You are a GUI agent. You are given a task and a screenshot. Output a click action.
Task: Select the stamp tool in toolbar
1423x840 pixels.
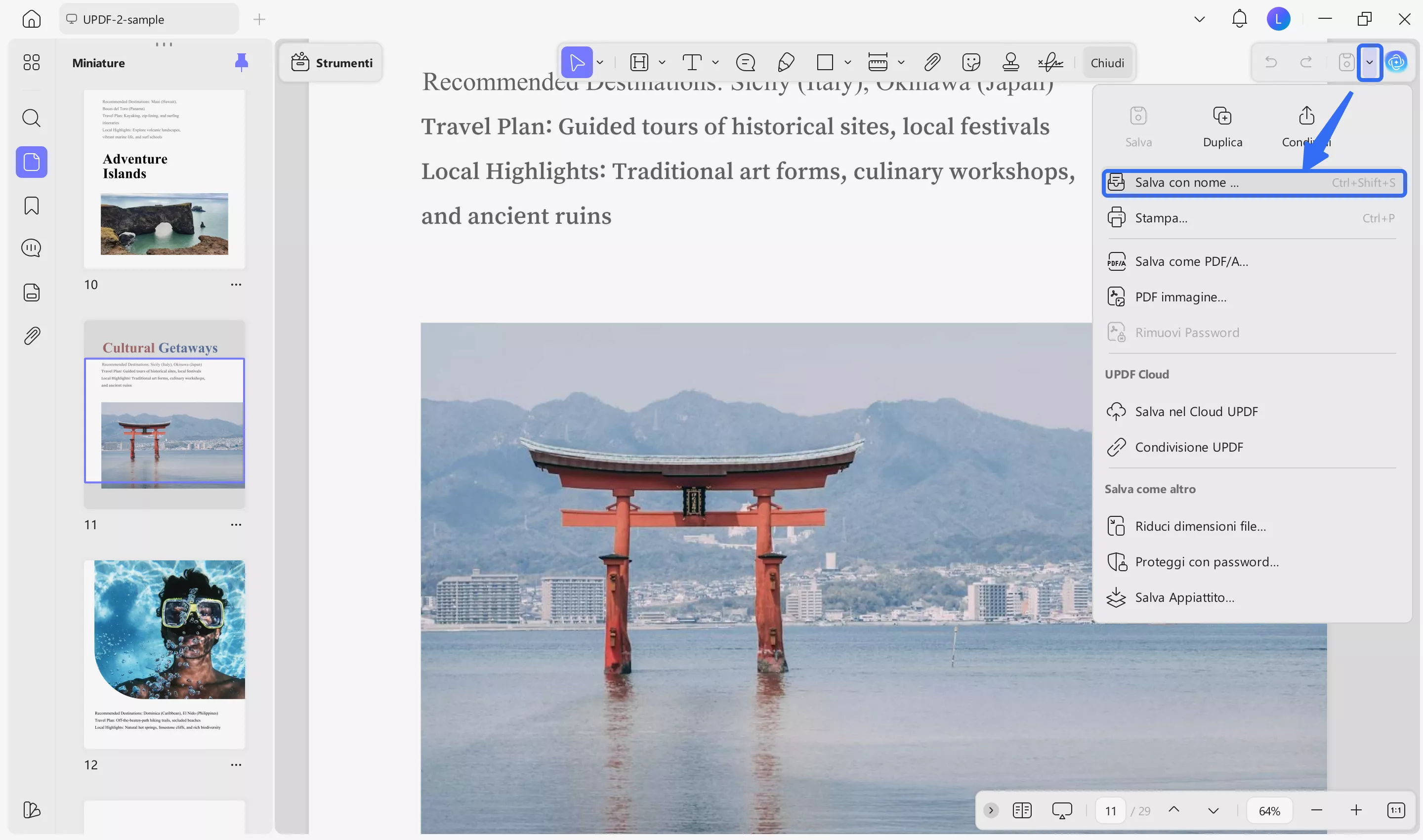coord(1010,62)
